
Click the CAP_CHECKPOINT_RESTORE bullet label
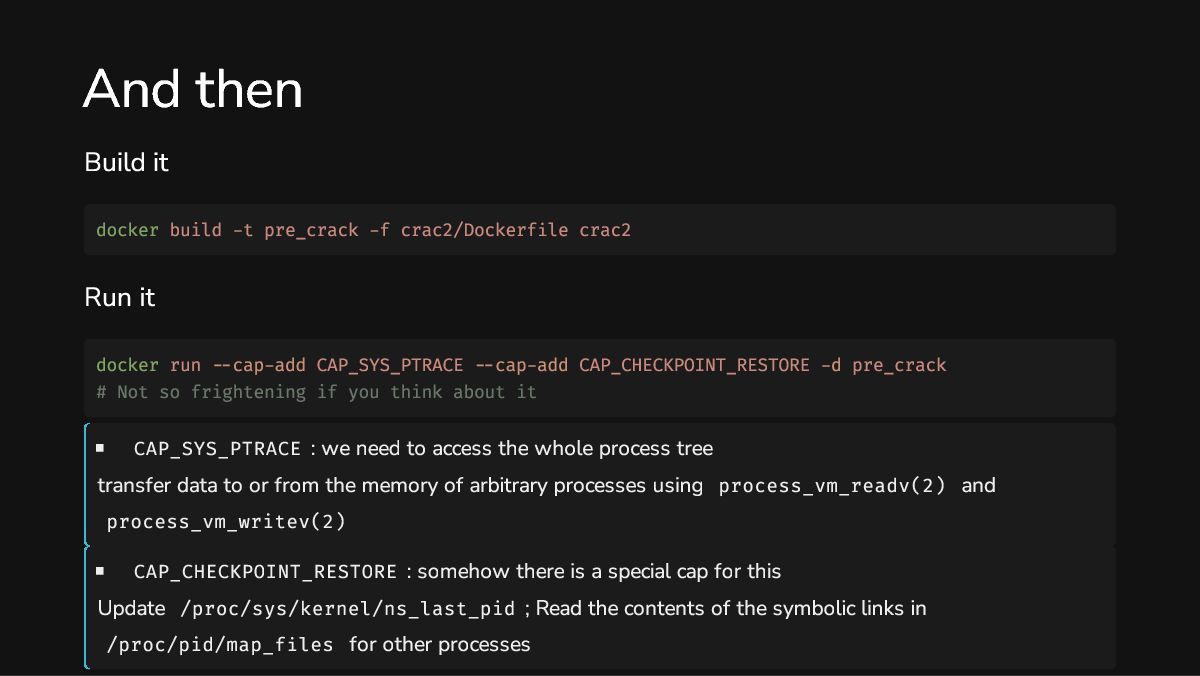coord(265,572)
